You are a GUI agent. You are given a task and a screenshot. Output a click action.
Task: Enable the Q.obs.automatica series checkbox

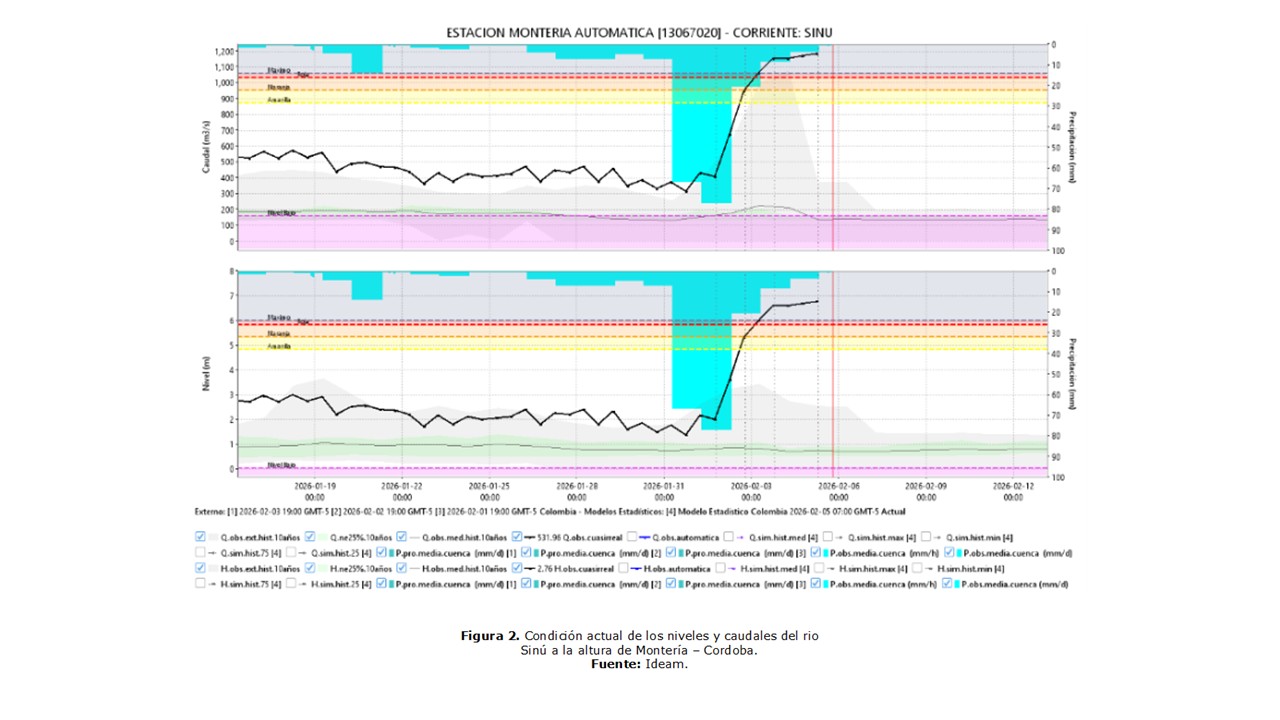click(x=630, y=537)
